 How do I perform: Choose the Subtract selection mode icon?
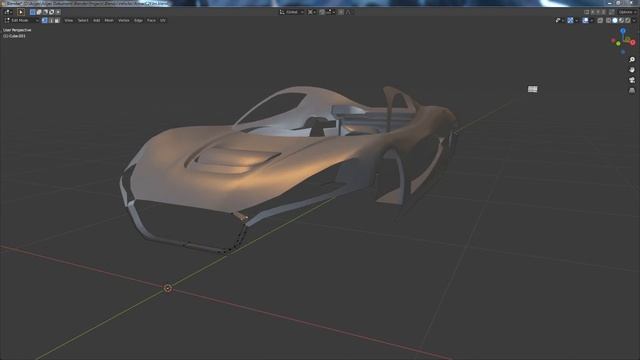point(45,12)
